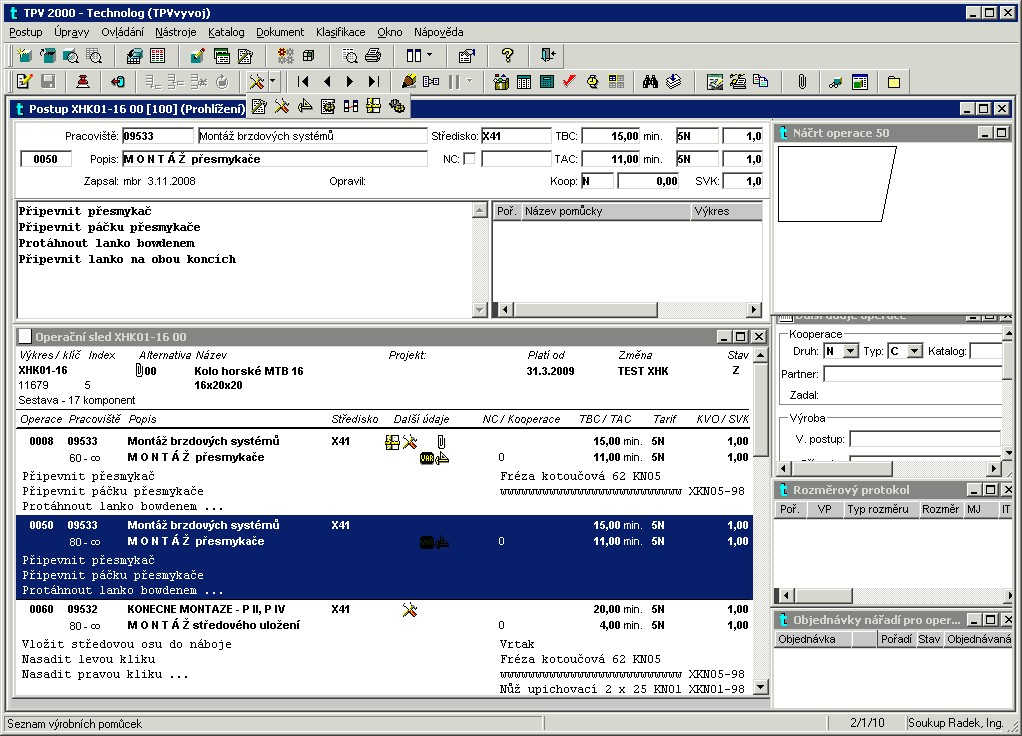Viewport: 1022px width, 736px height.
Task: Click the Výkres column header in aids list
Action: pos(726,211)
